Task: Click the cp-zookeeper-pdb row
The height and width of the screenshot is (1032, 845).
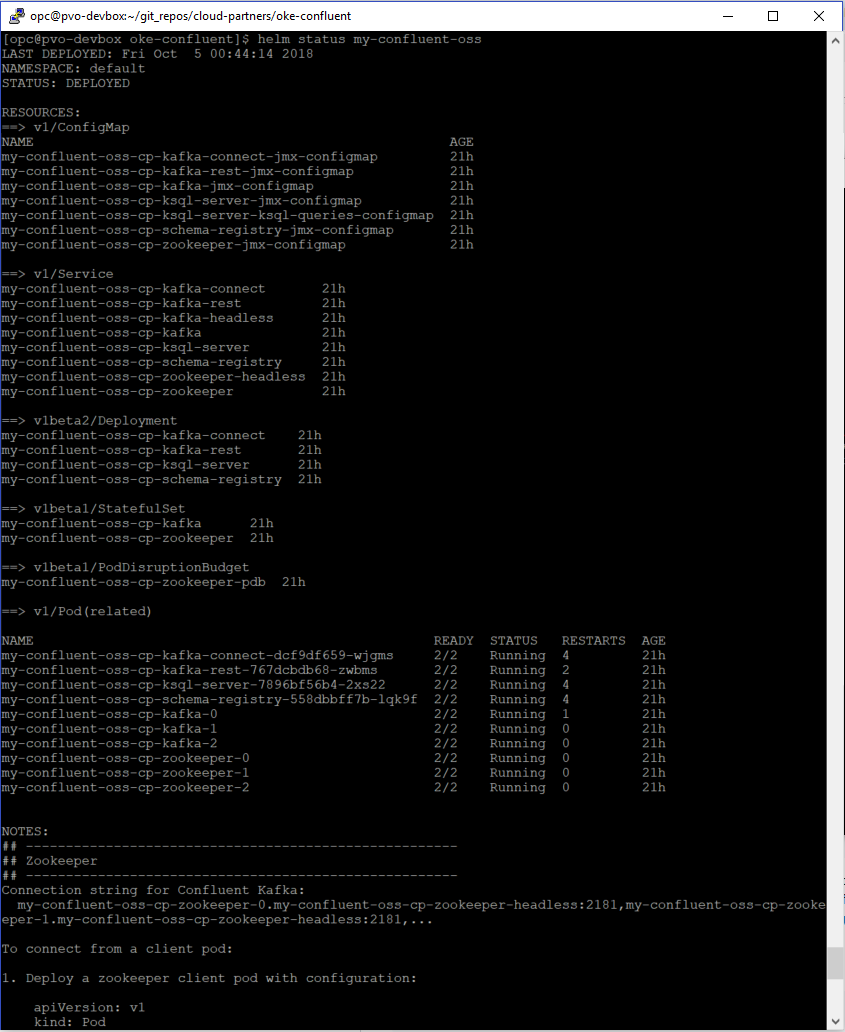Action: (x=153, y=582)
